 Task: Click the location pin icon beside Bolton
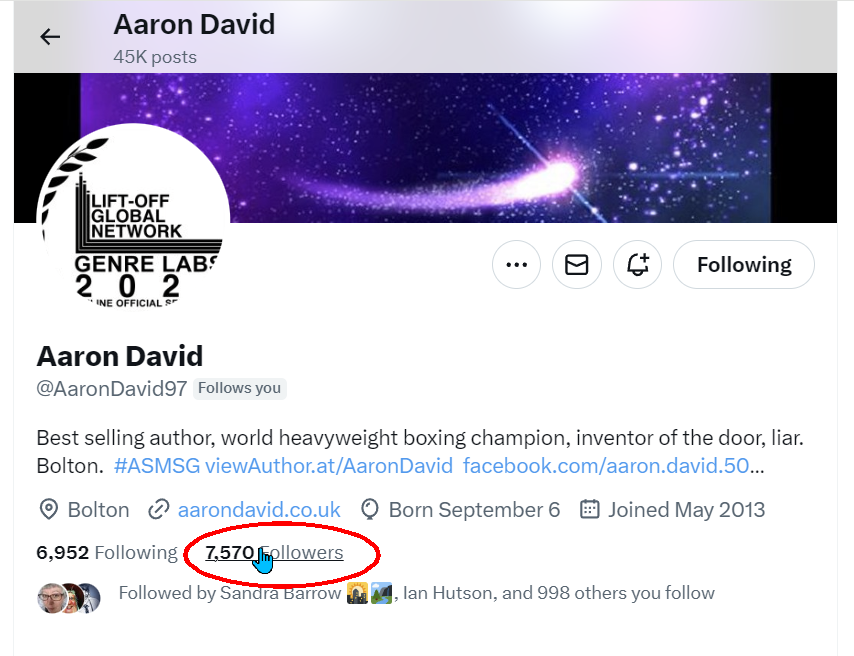tap(46, 509)
